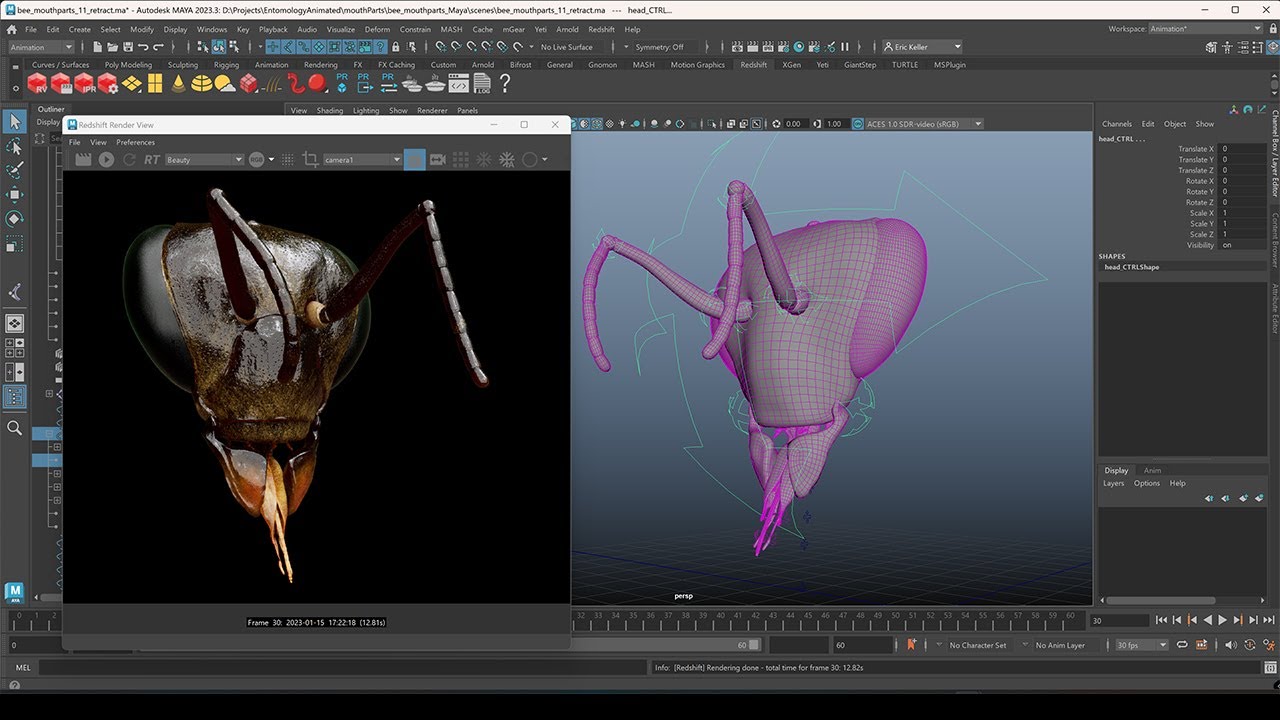Start IPR with the play button in Render View

click(x=106, y=159)
